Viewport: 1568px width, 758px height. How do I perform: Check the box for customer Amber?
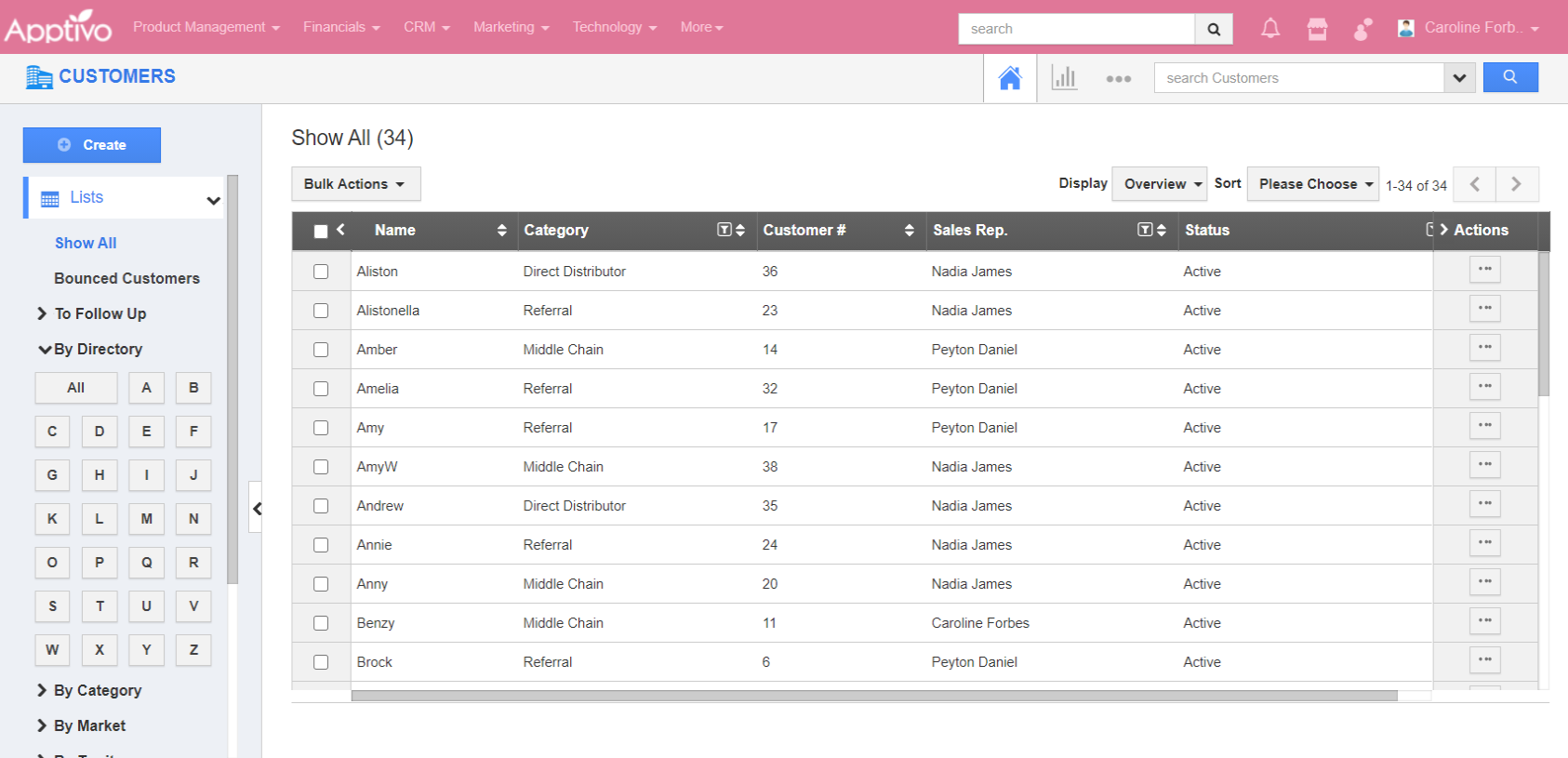click(321, 350)
